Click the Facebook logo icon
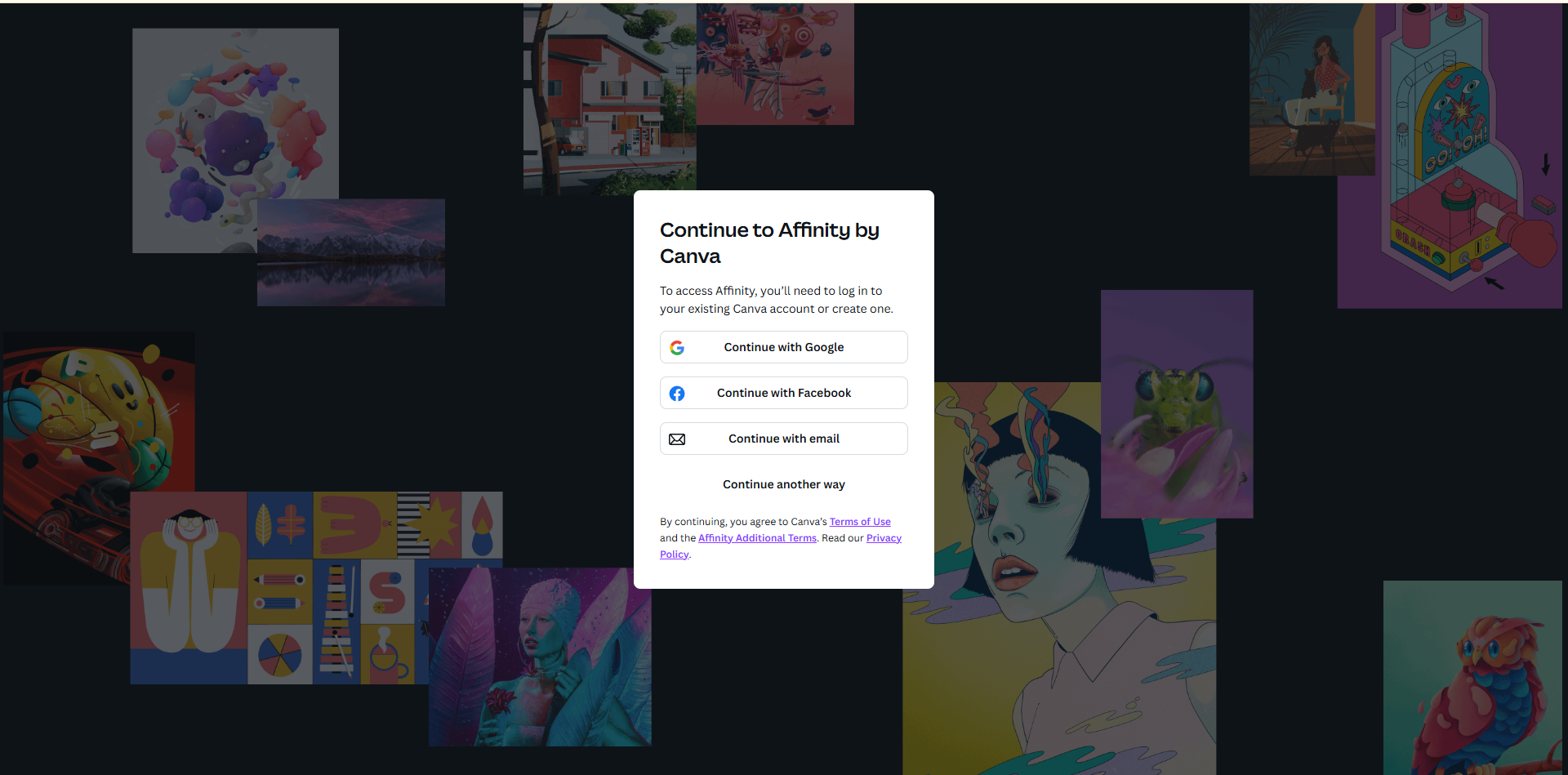The height and width of the screenshot is (775, 1568). (x=677, y=394)
